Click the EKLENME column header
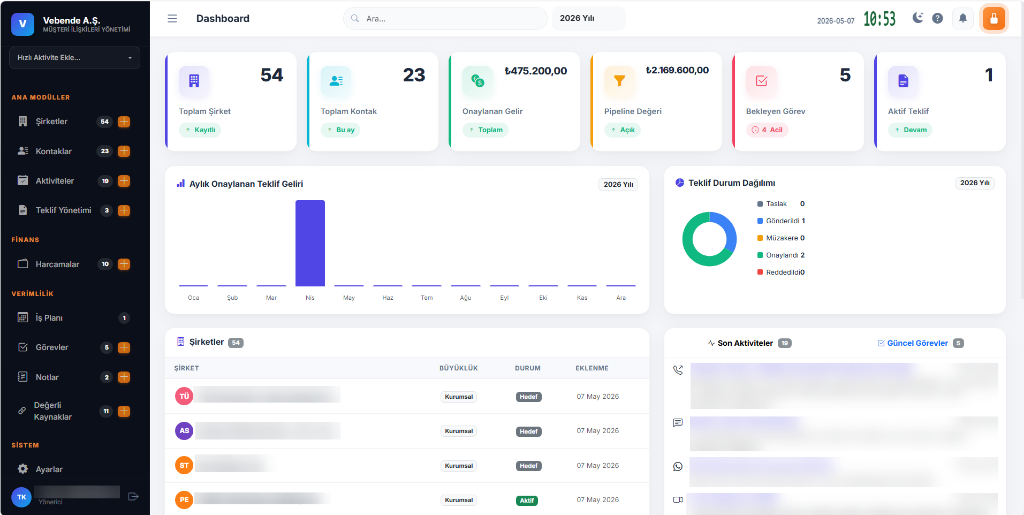The height and width of the screenshot is (515, 1024). point(592,368)
